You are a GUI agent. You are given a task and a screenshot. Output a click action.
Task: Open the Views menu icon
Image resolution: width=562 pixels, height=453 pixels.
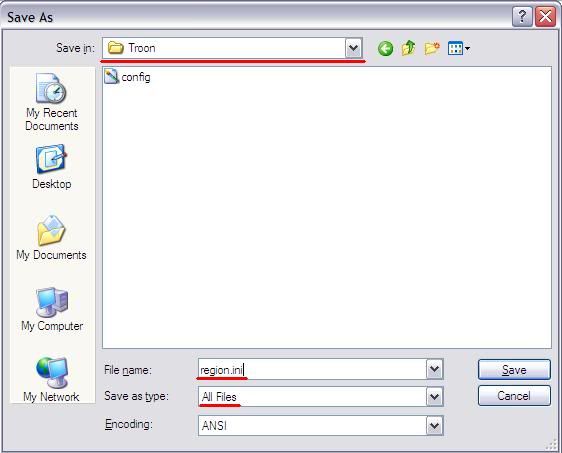459,48
